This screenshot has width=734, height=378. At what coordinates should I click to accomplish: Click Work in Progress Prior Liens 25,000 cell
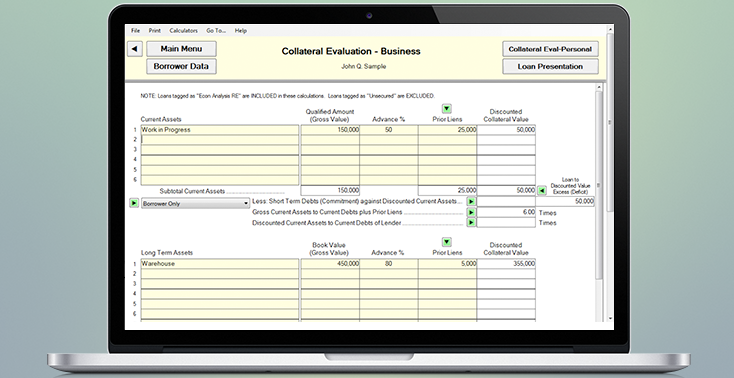(447, 130)
